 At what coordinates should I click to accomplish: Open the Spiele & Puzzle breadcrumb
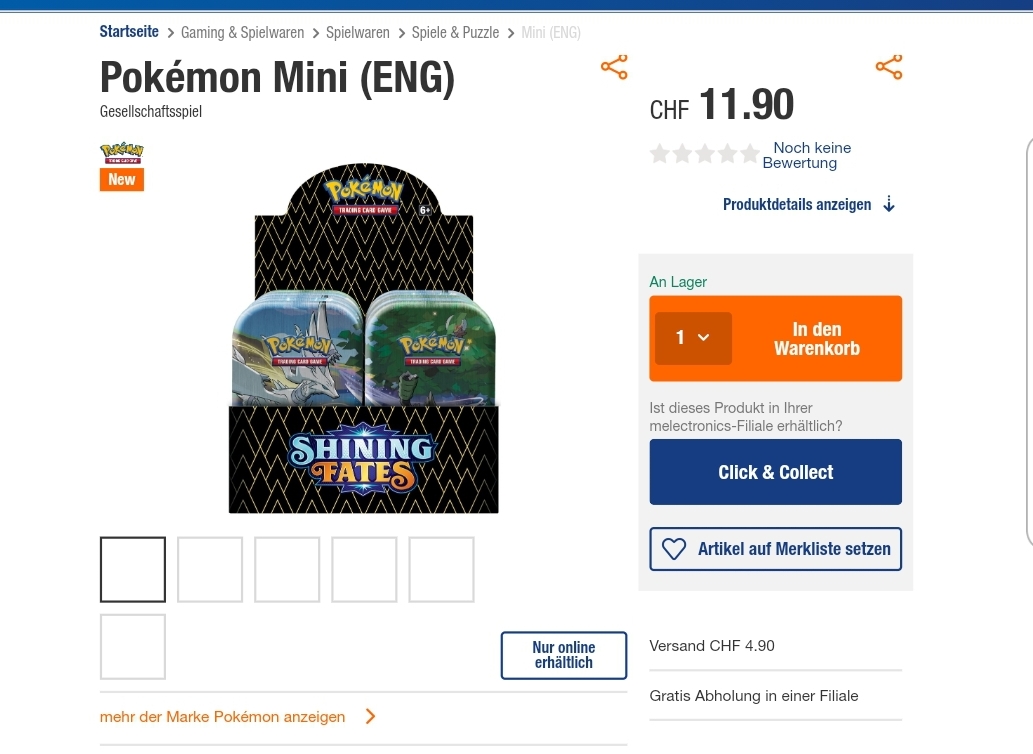pyautogui.click(x=455, y=33)
